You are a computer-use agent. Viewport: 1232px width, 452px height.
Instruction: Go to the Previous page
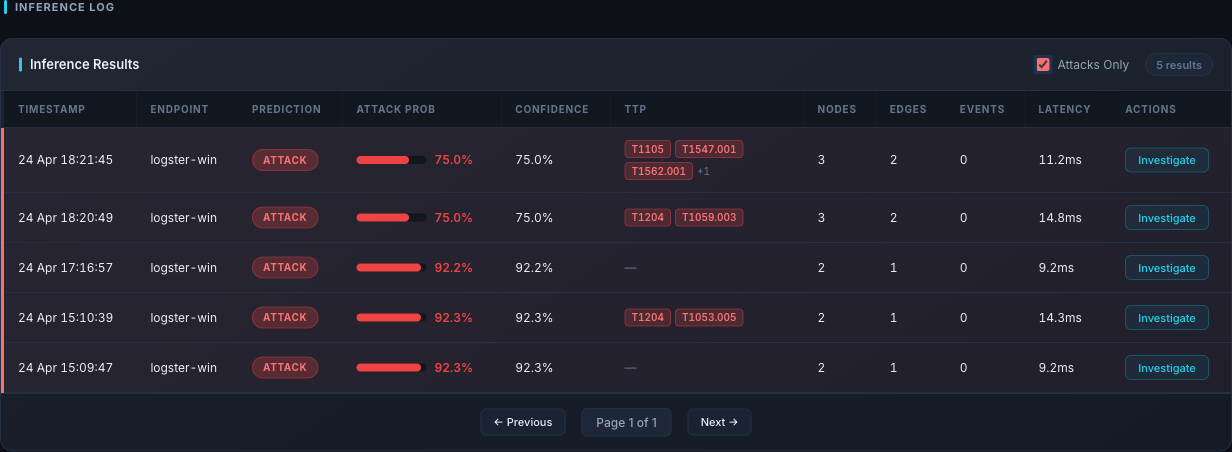[523, 422]
